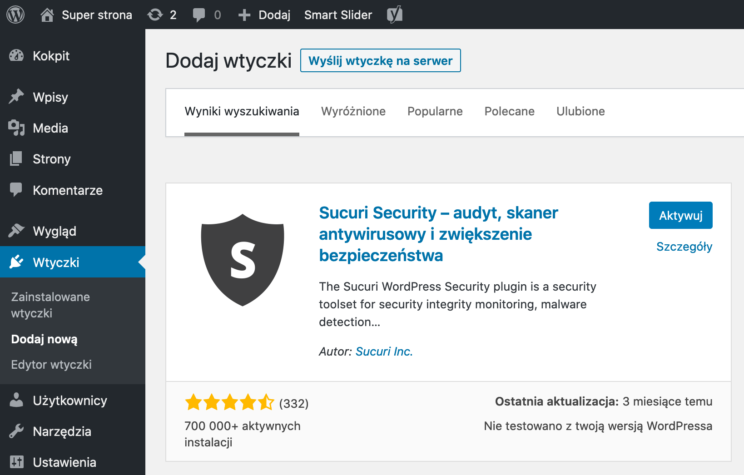Click the 700 000+ aktywnych instalacji text
This screenshot has height=475, width=744.
(242, 434)
